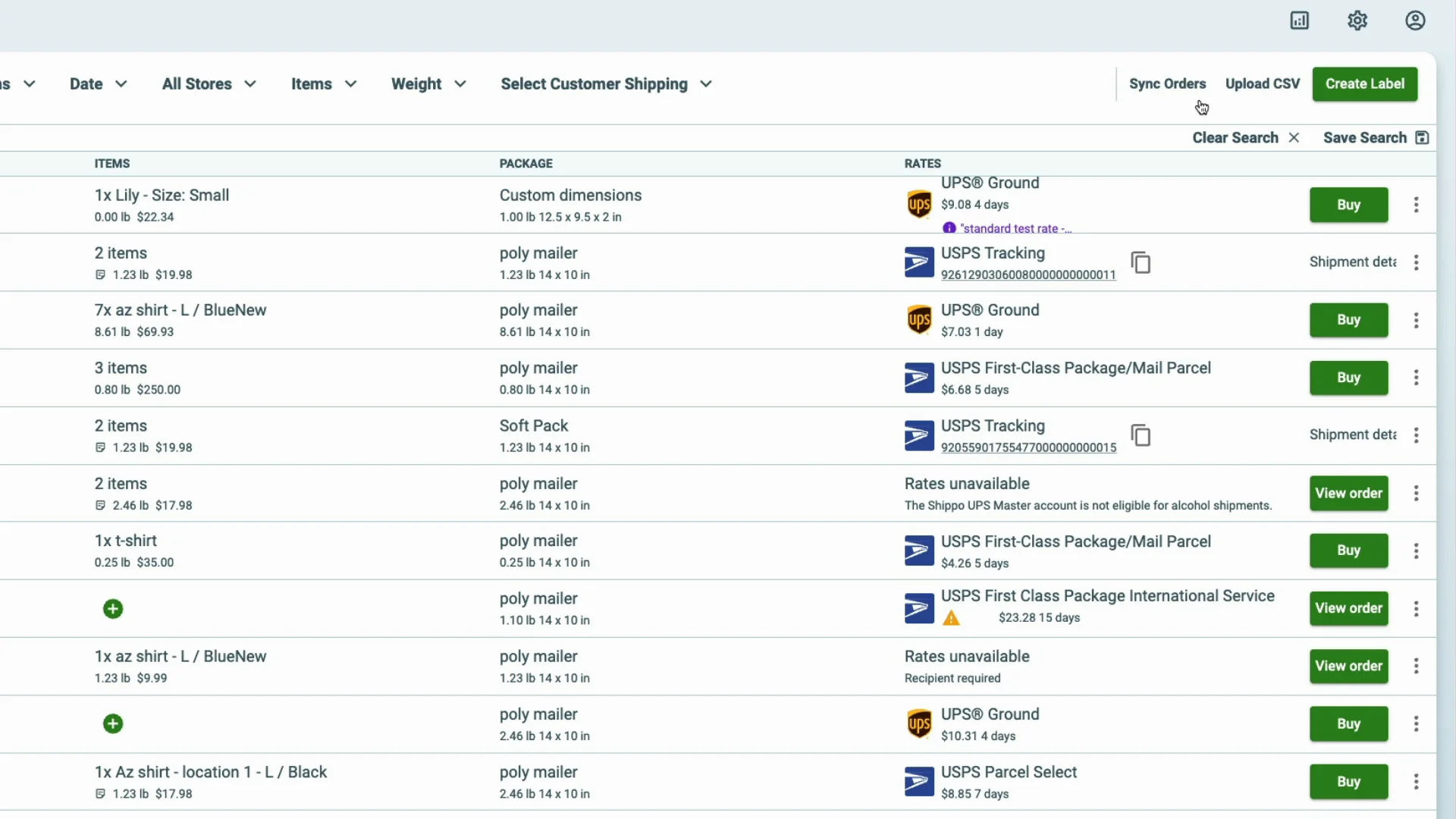This screenshot has width=1456, height=819.
Task: Open Select Customer Shipping dropdown
Action: pyautogui.click(x=606, y=84)
